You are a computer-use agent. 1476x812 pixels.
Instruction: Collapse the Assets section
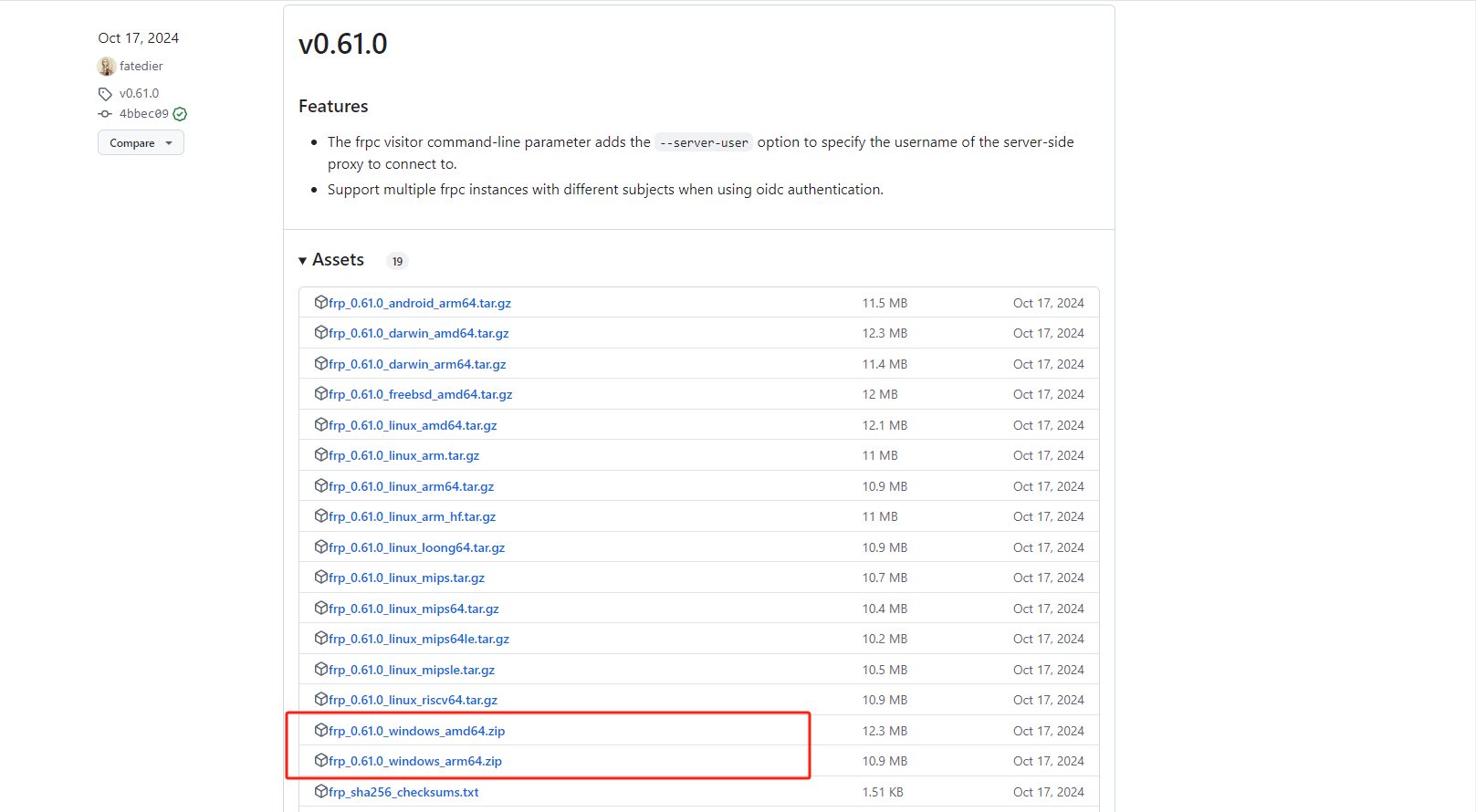click(x=331, y=260)
